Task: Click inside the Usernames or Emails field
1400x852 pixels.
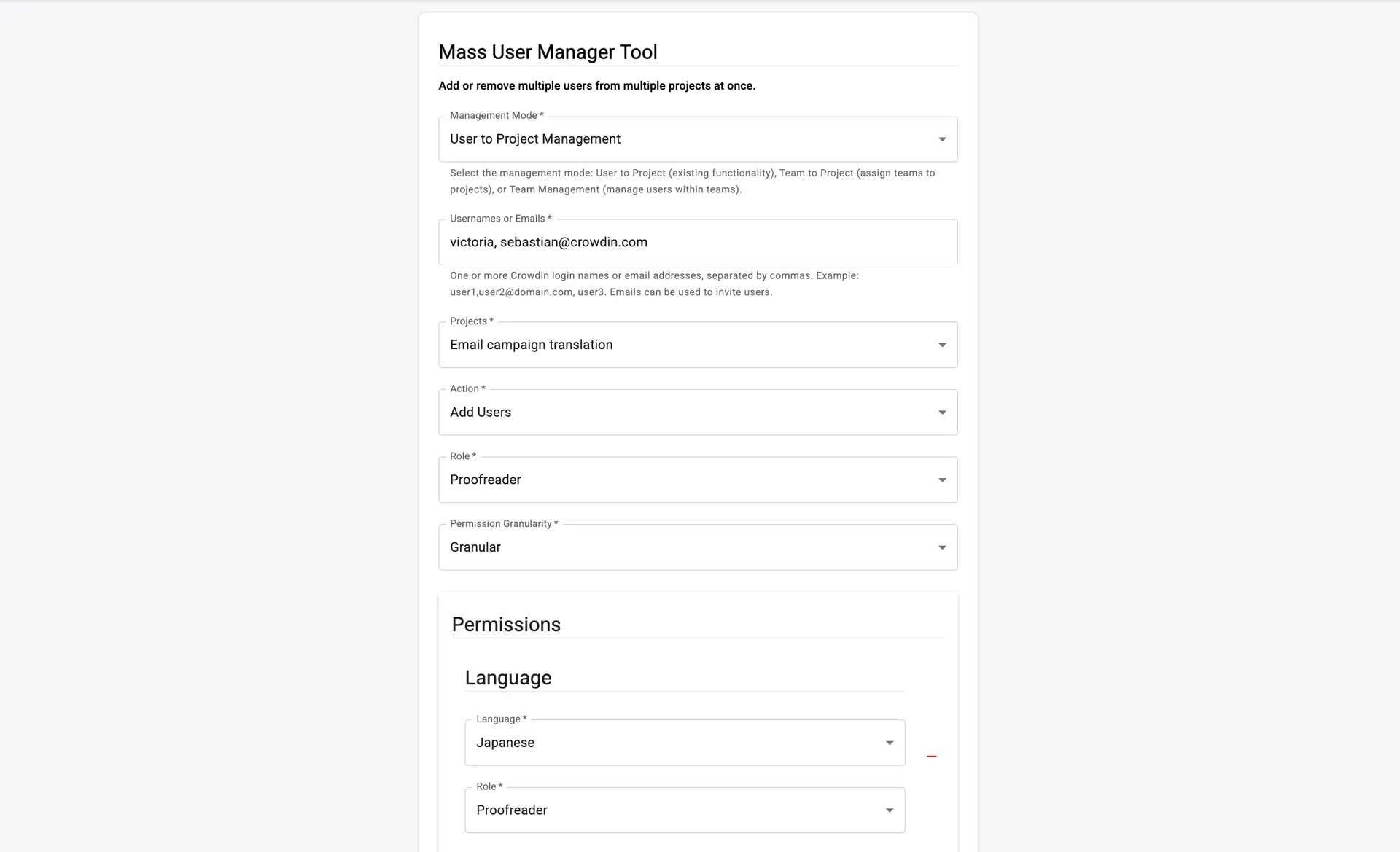Action: point(698,242)
